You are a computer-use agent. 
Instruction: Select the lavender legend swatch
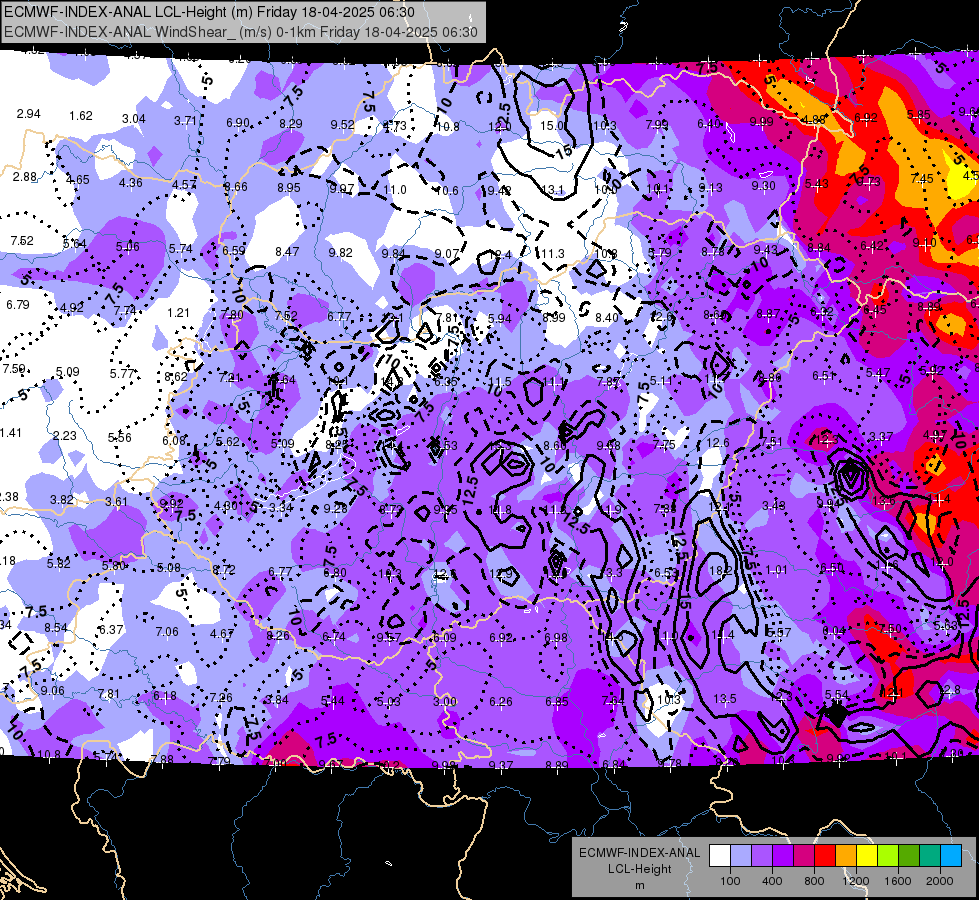pyautogui.click(x=762, y=856)
